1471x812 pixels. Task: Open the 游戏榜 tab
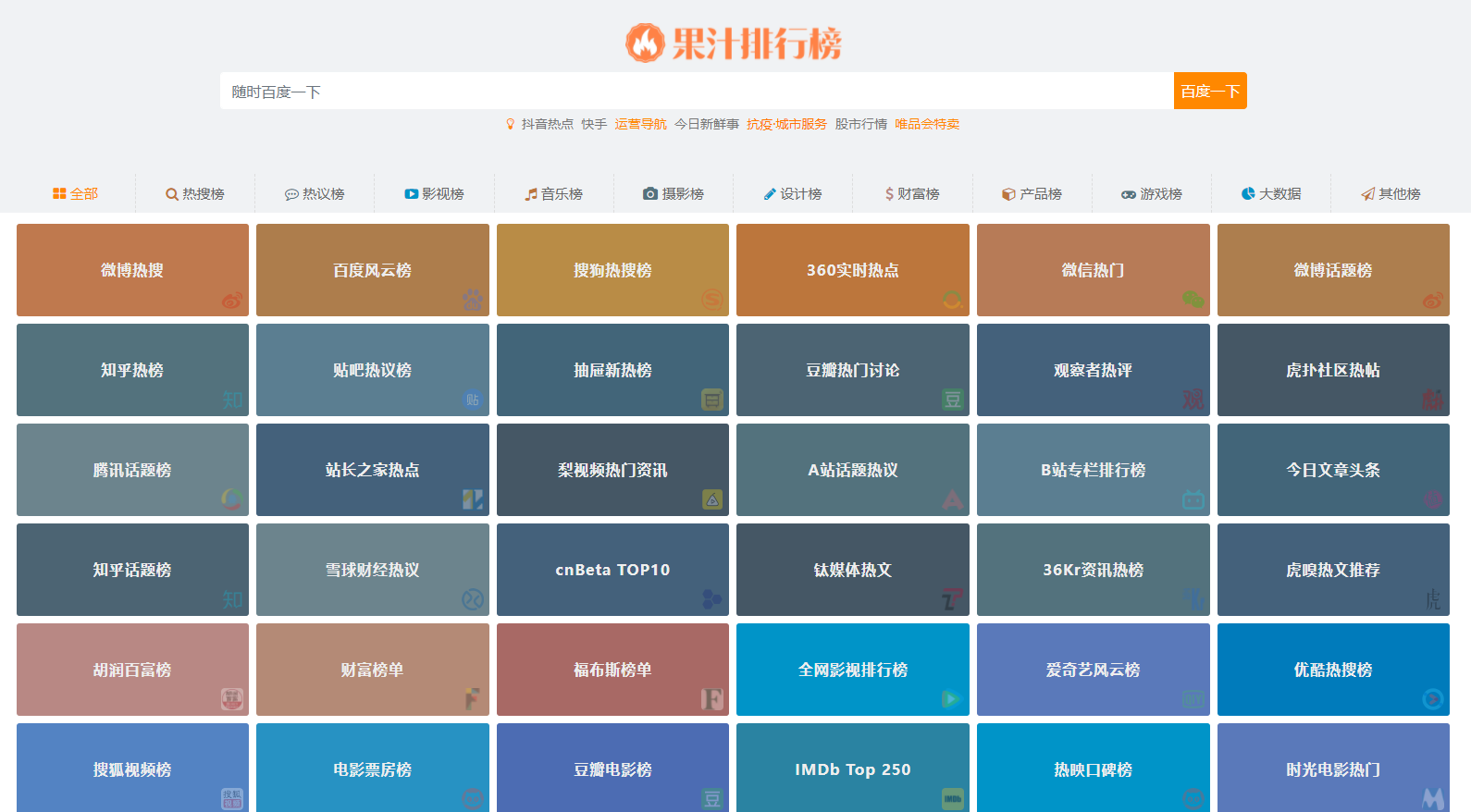(x=1152, y=193)
